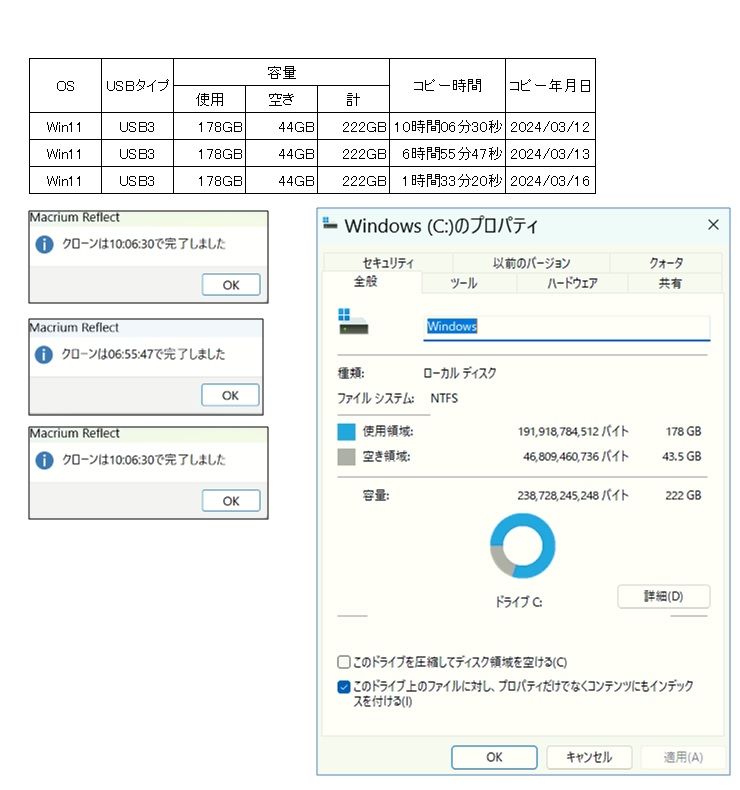Switch to the ハードウェア tab
Viewport: 740px width, 790px height.
point(572,283)
